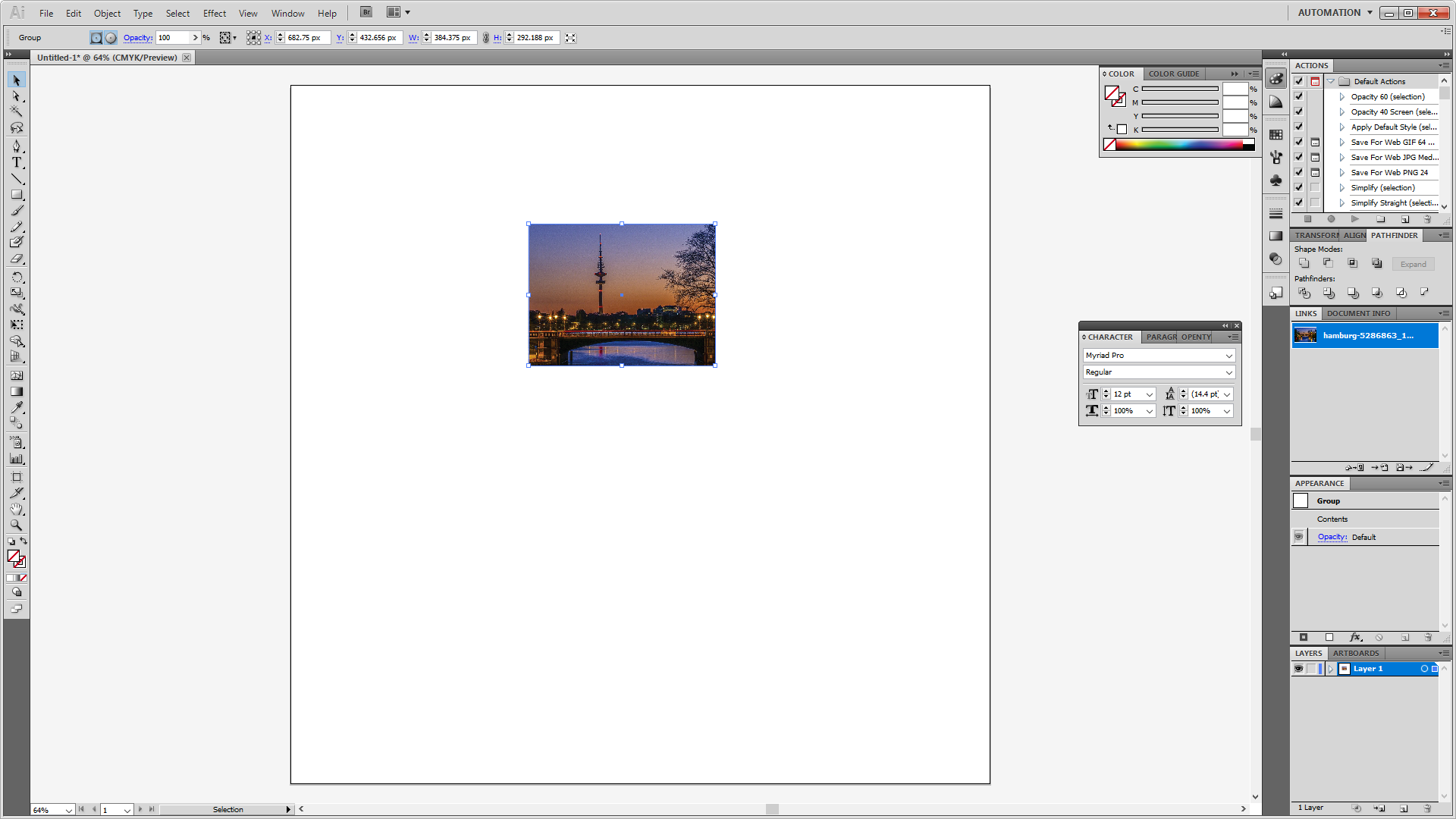Toggle the Apply Default Style action checkbox
Viewport: 1456px width, 819px height.
(x=1299, y=127)
